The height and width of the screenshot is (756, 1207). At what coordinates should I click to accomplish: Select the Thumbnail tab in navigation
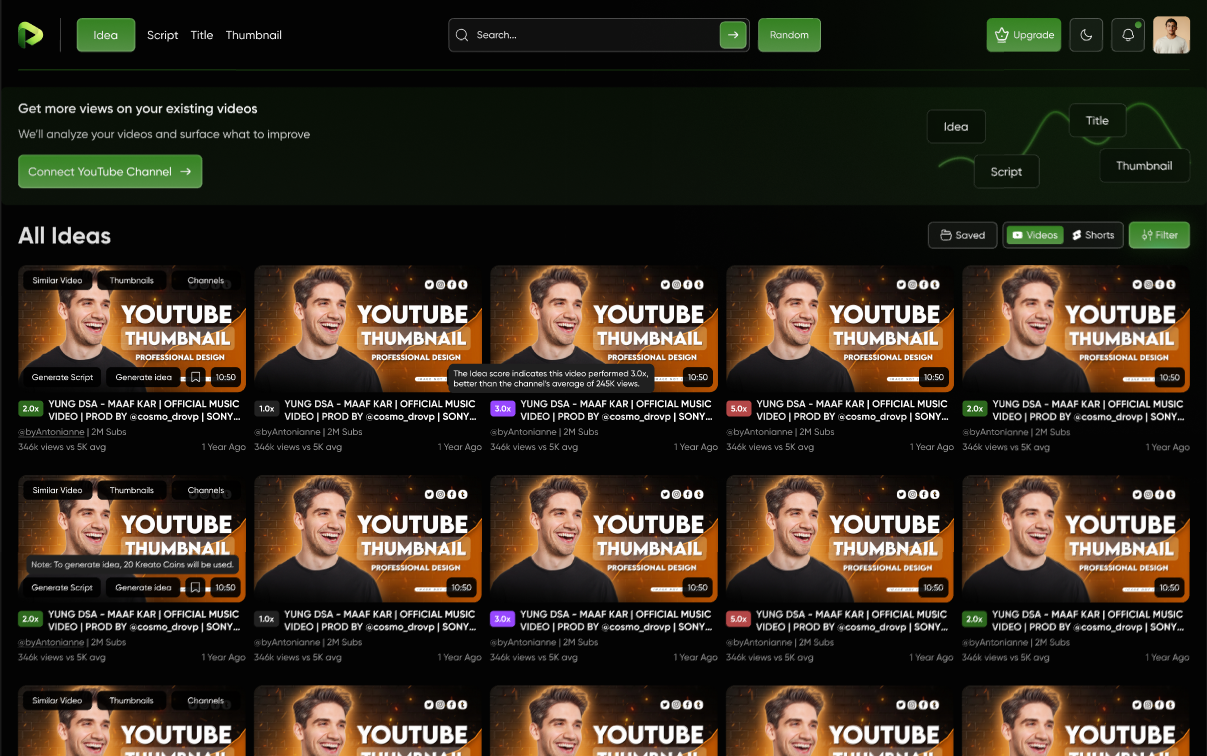pos(253,35)
